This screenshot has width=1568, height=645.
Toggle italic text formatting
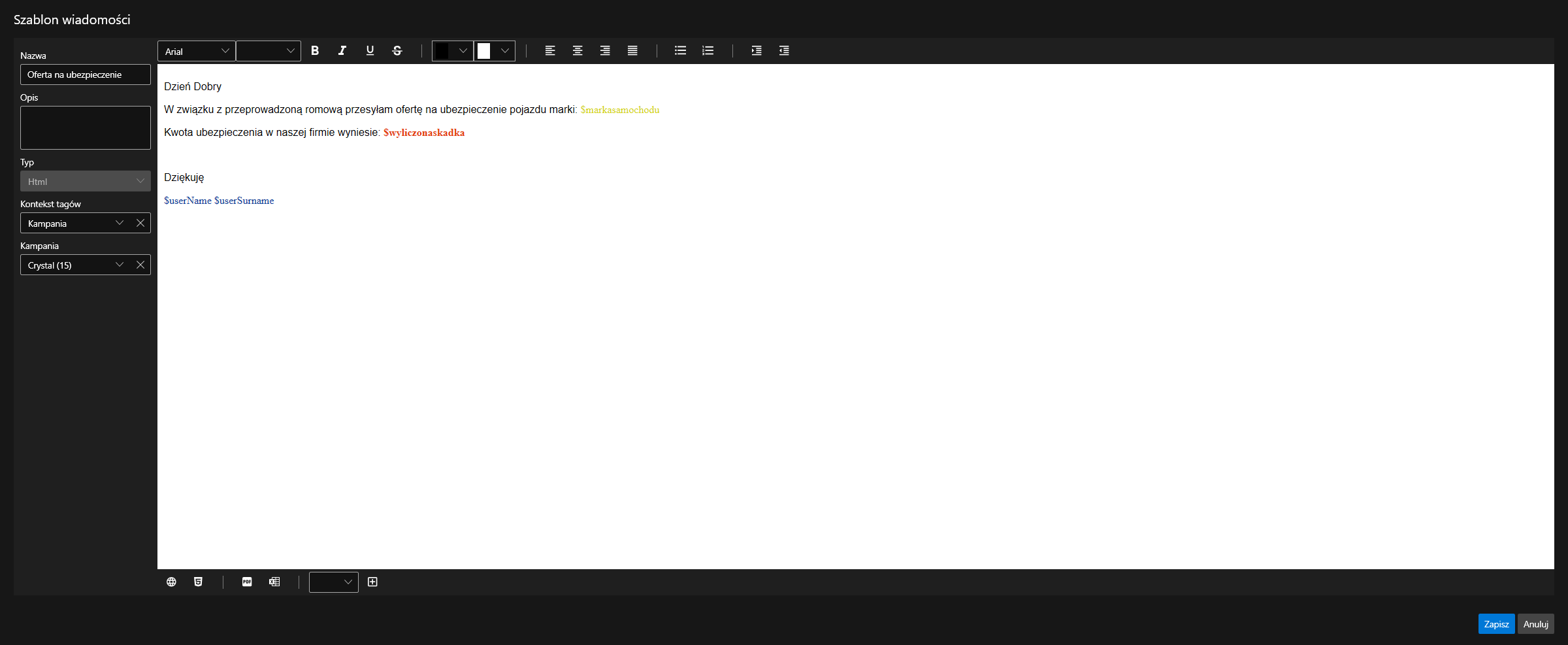pos(342,50)
